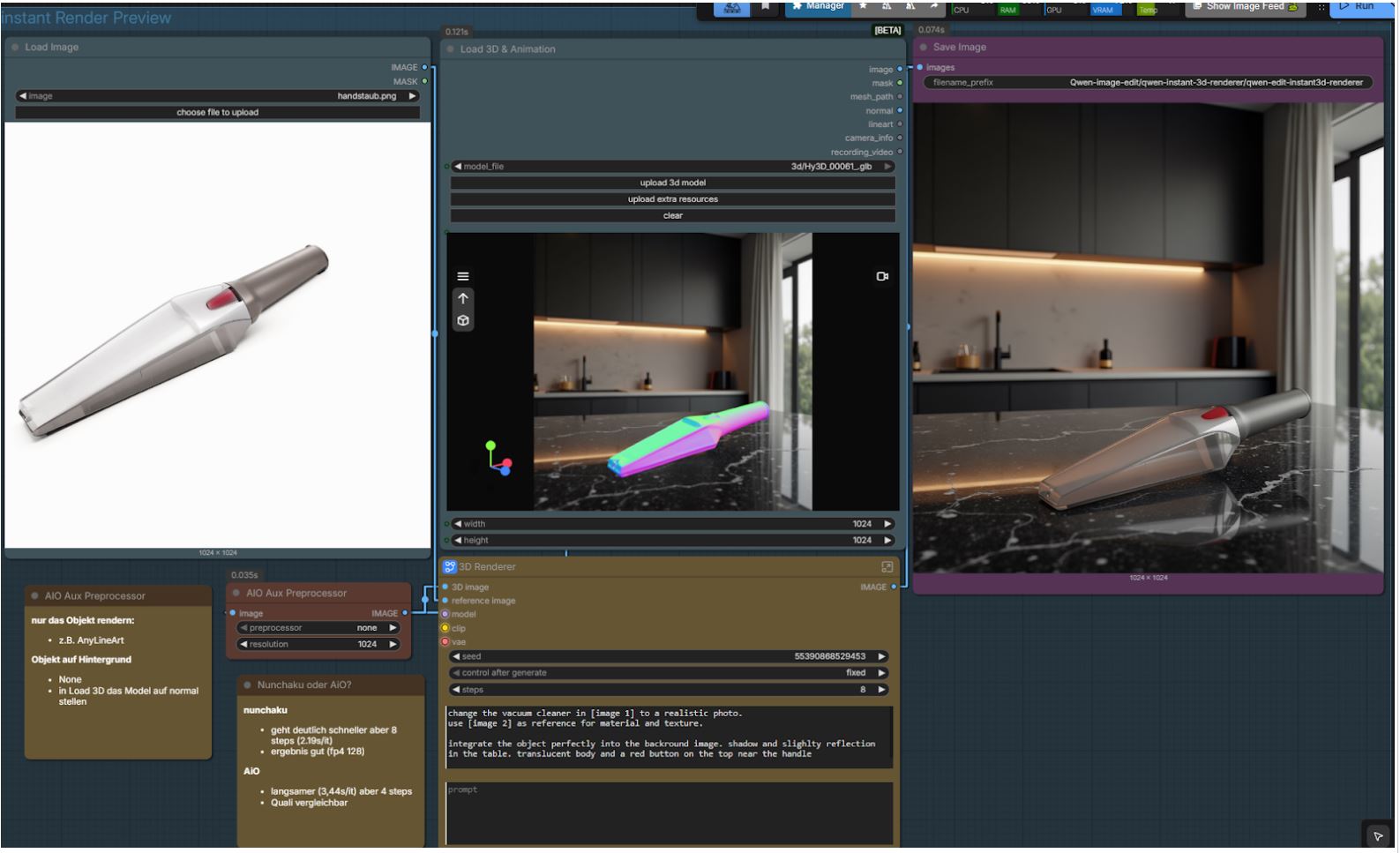Image resolution: width=1400 pixels, height=853 pixels.
Task: Click the cube model icon in 3D viewer
Action: coord(462,321)
